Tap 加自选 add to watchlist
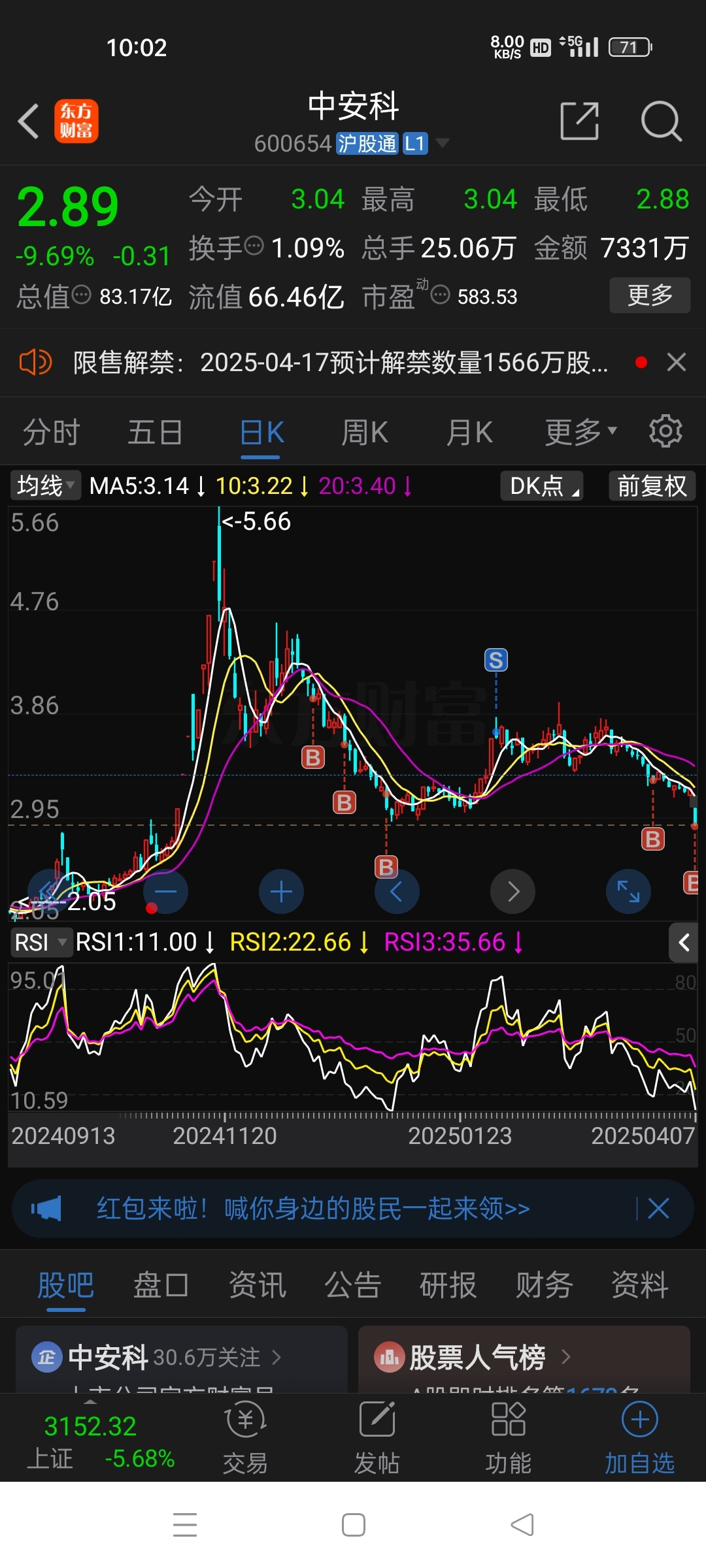The width and height of the screenshot is (706, 1568). coord(639,1439)
